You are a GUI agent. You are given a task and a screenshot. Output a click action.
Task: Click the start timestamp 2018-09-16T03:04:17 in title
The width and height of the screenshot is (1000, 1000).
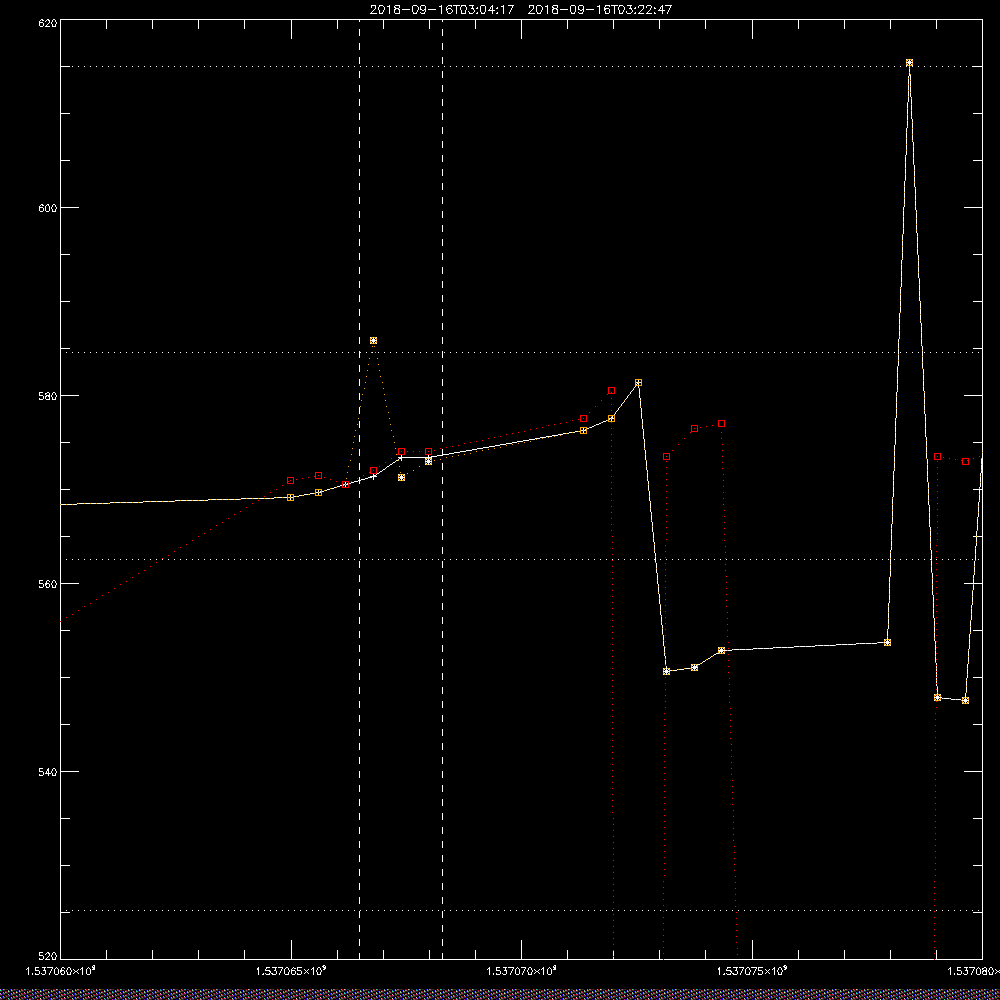coord(441,10)
